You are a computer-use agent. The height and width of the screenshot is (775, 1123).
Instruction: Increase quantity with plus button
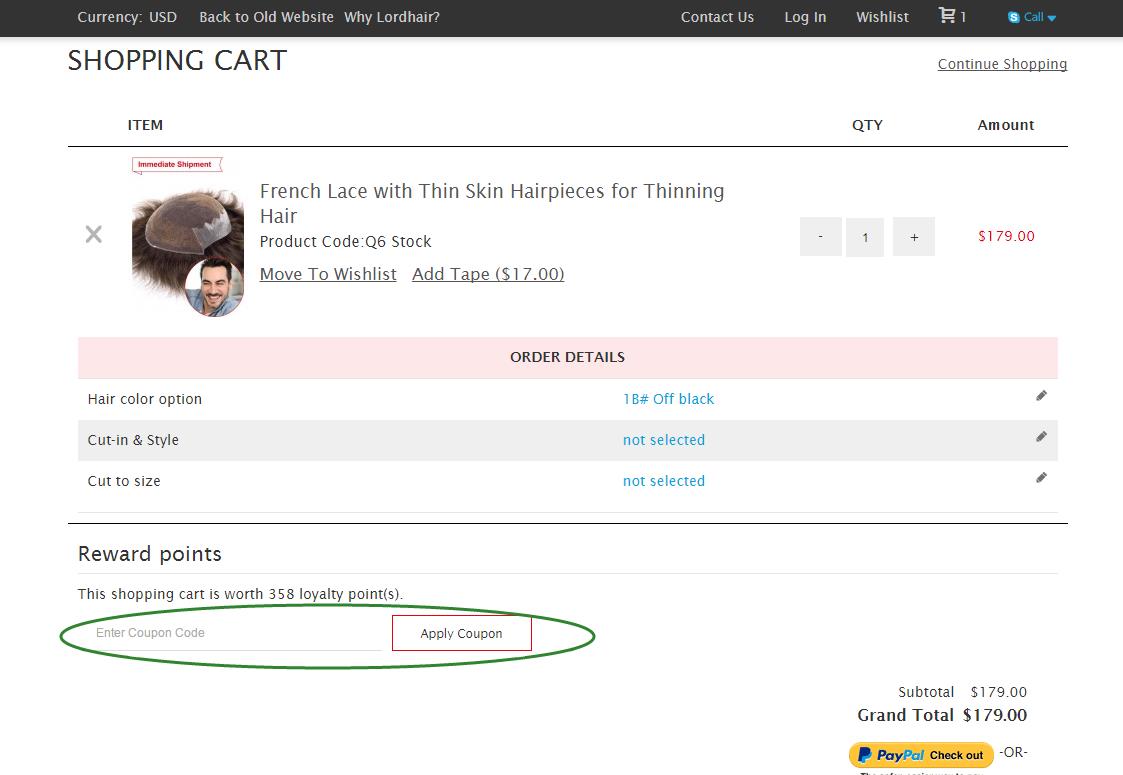pyautogui.click(x=913, y=237)
